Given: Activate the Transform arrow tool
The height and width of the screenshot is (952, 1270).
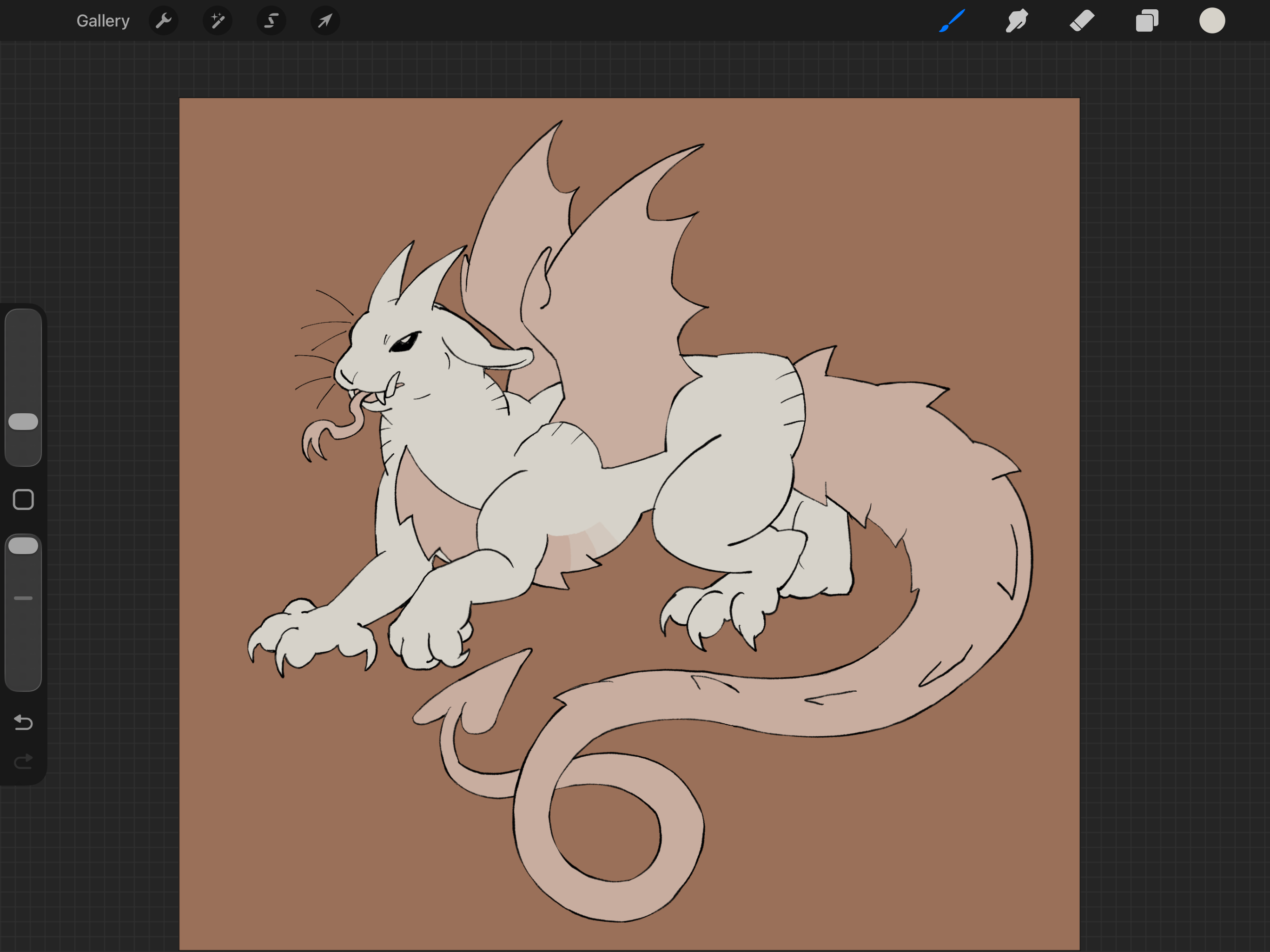Looking at the screenshot, I should click(x=325, y=21).
